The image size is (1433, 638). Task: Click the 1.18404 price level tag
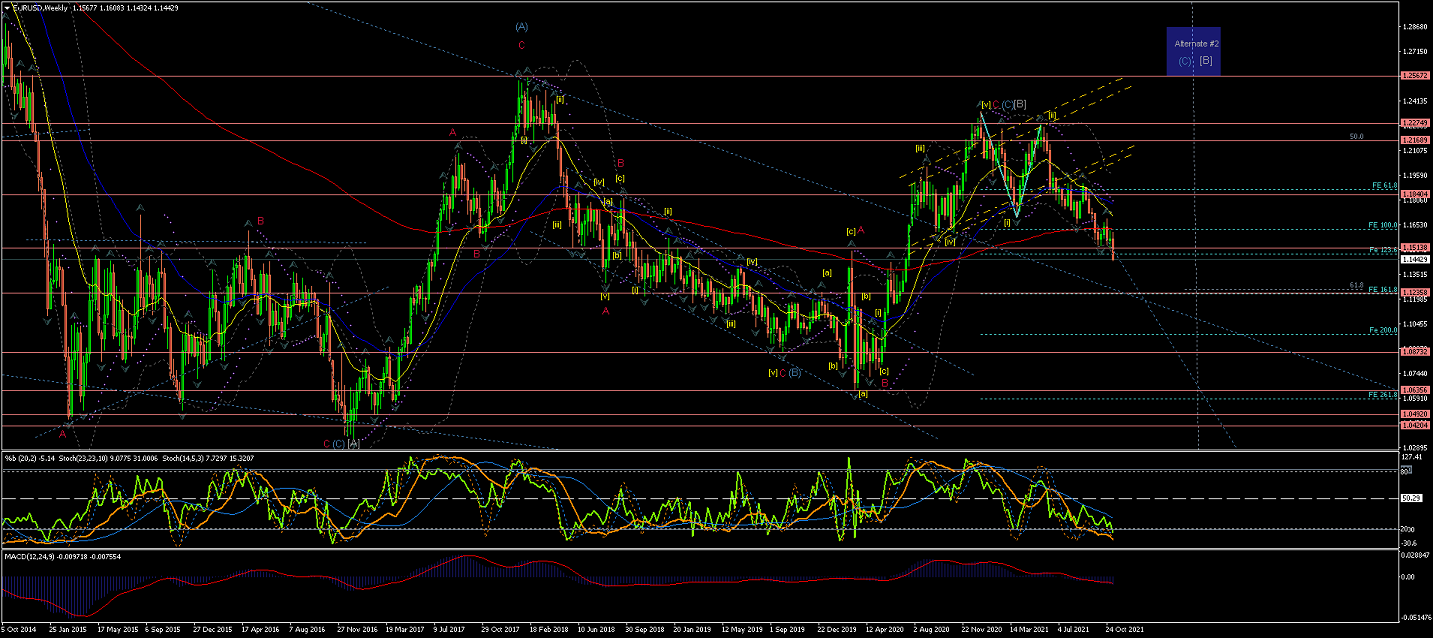1413,195
